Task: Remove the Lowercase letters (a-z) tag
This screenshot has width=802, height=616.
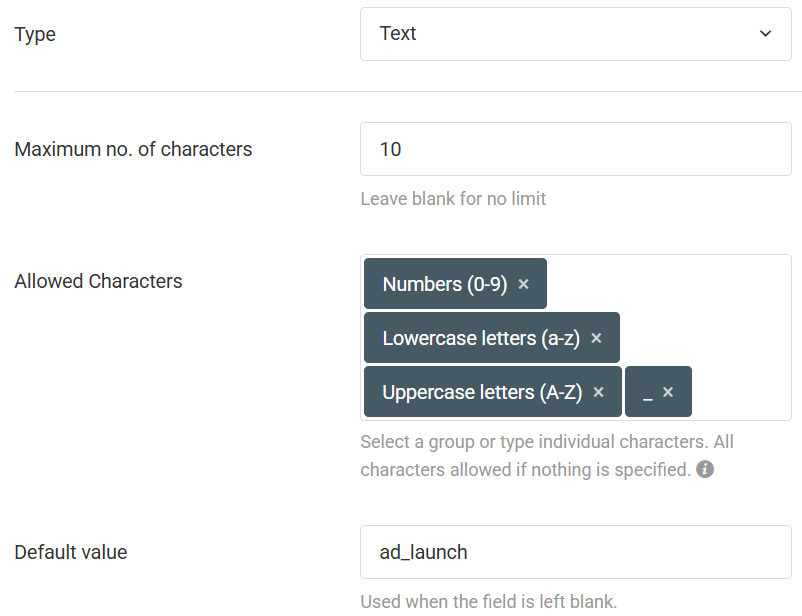Action: coord(596,339)
